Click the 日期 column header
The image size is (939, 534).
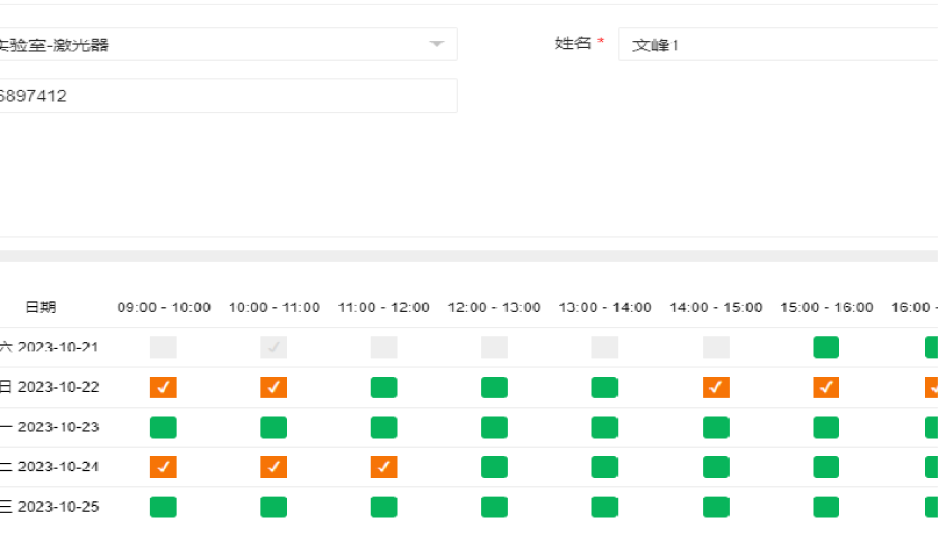click(41, 307)
